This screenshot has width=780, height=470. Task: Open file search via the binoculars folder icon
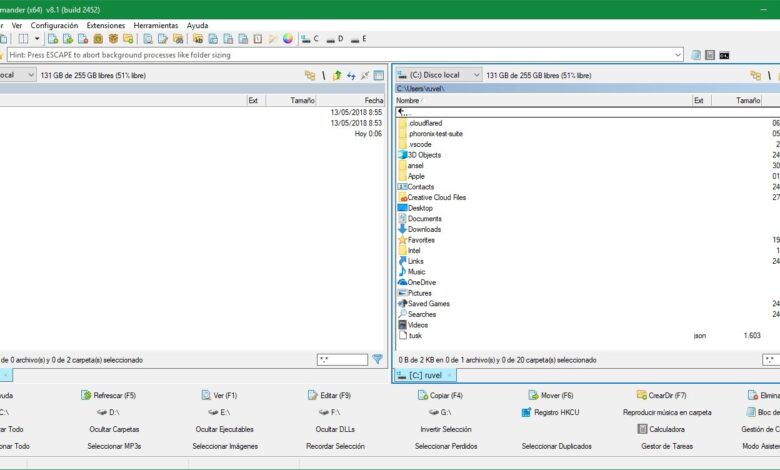point(178,39)
